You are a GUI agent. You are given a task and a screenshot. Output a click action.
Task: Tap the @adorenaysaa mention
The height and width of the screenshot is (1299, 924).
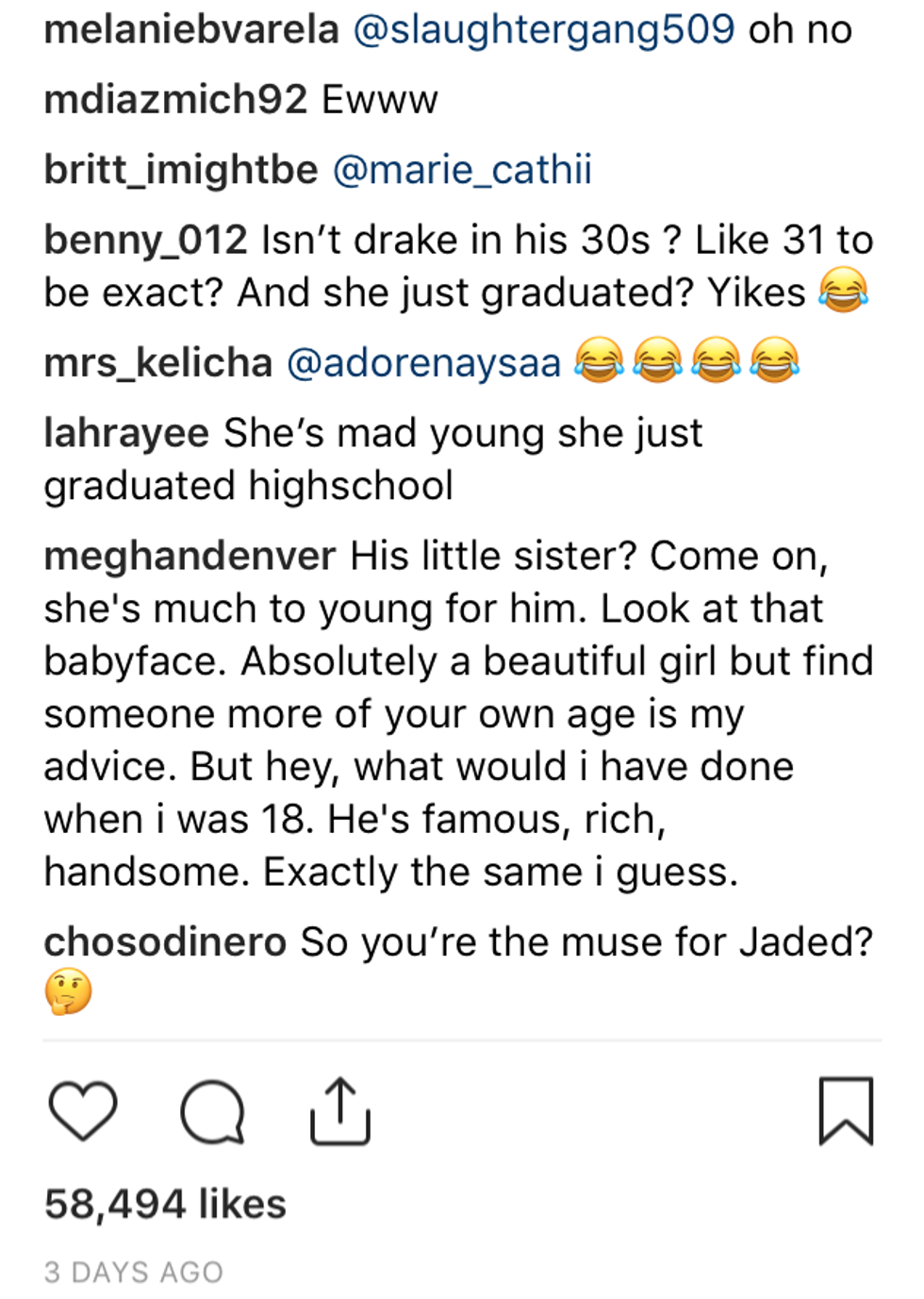click(x=423, y=362)
